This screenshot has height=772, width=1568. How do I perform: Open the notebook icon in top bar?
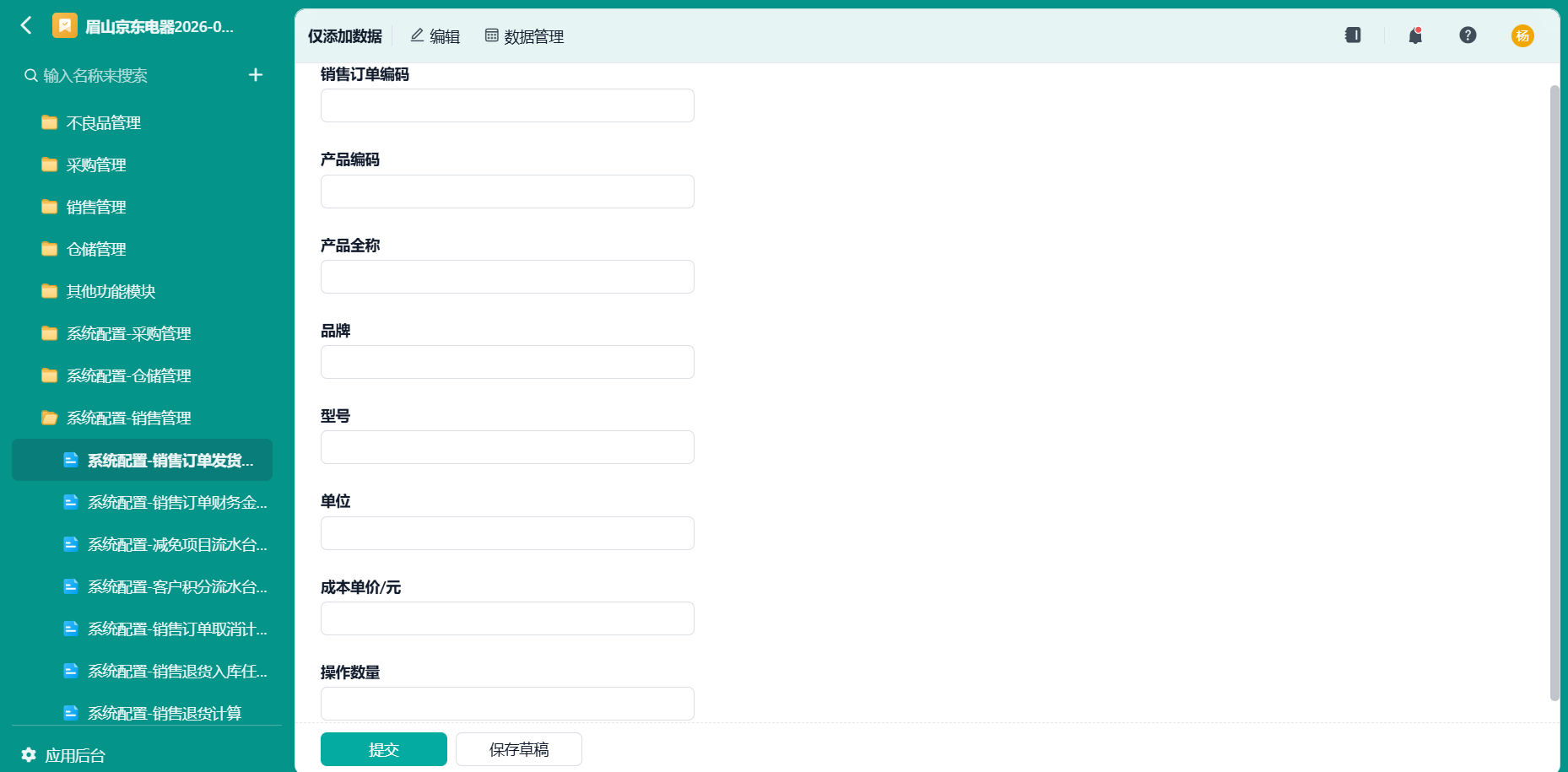1353,35
